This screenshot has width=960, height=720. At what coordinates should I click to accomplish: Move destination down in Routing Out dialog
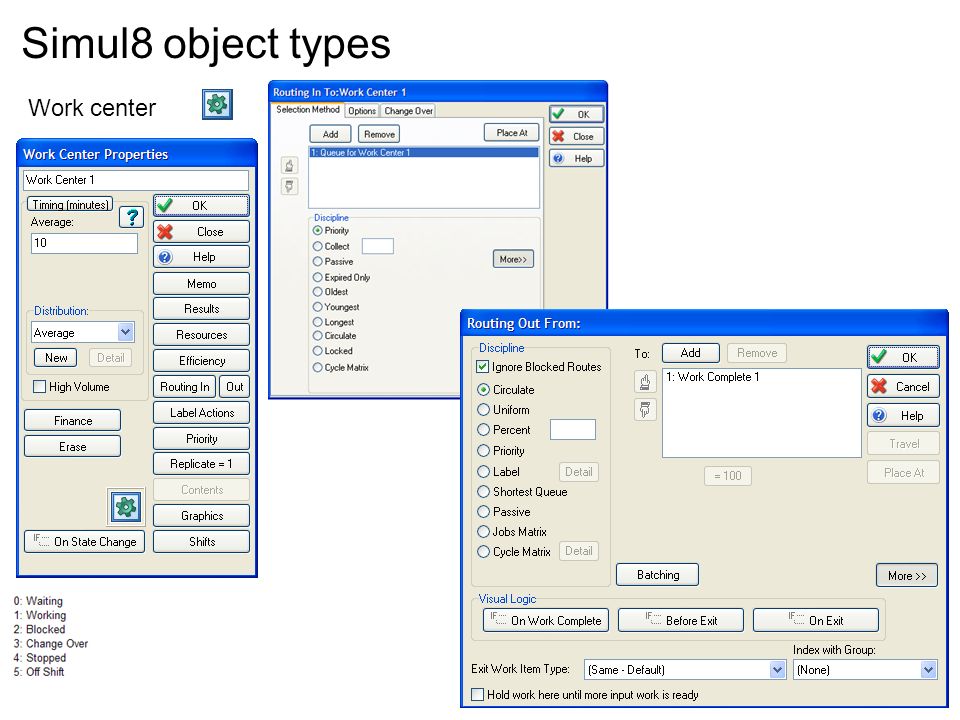point(645,409)
